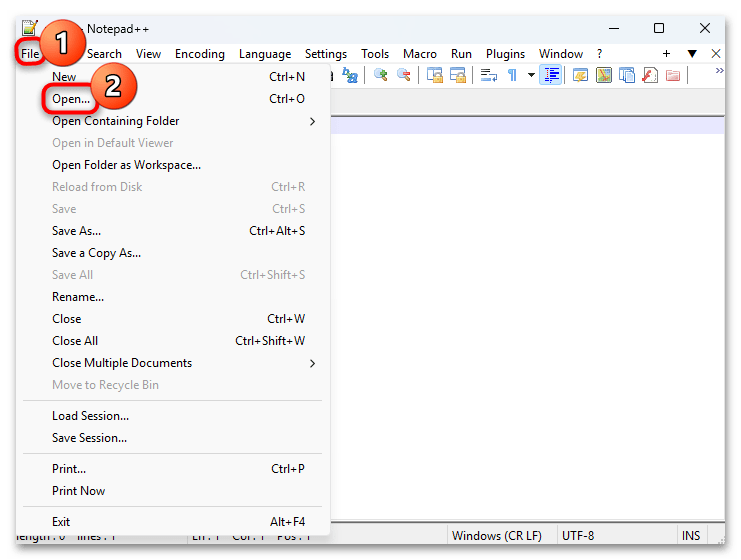Choose Rename... menu entry
The height and width of the screenshot is (560, 741).
click(x=173, y=297)
